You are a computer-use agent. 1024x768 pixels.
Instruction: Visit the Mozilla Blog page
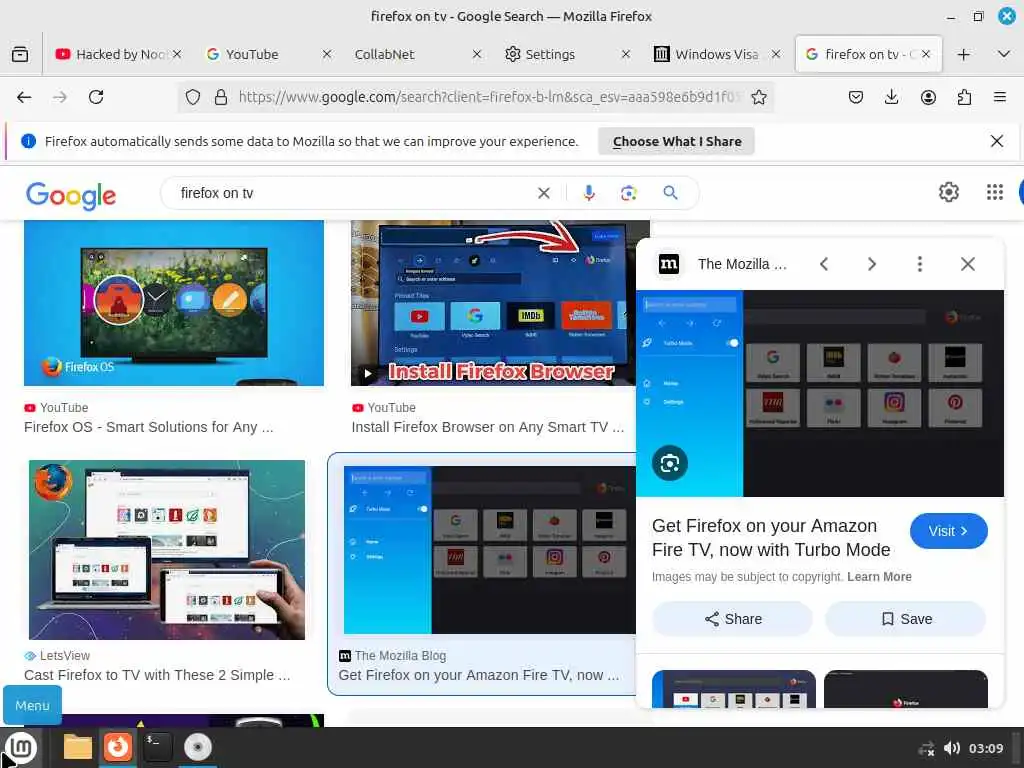click(x=948, y=531)
